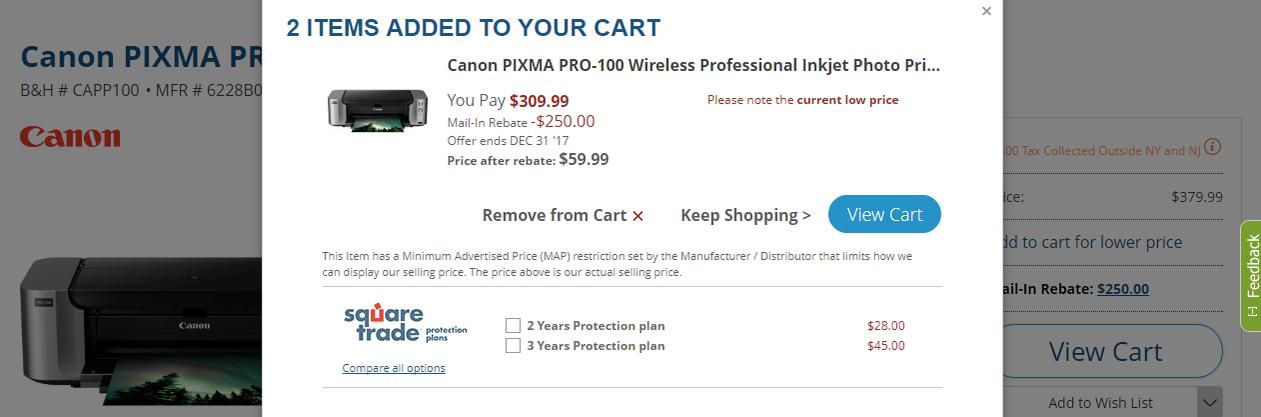The width and height of the screenshot is (1261, 417).
Task: Open the Compare all options link
Action: (393, 368)
